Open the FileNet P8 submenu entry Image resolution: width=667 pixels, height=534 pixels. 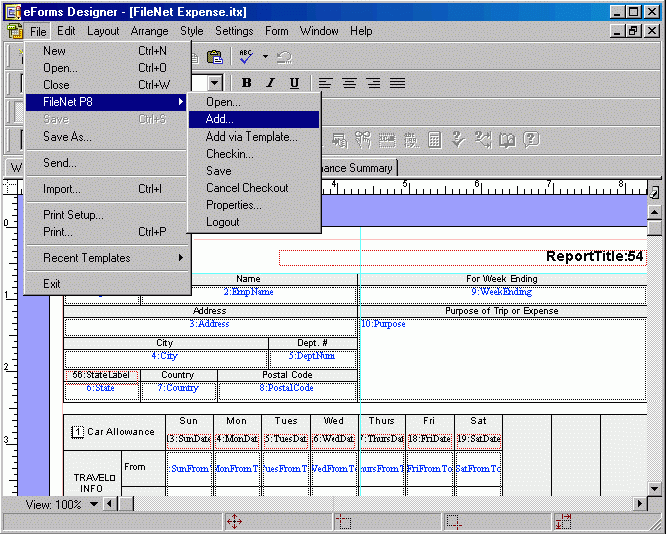click(x=106, y=102)
